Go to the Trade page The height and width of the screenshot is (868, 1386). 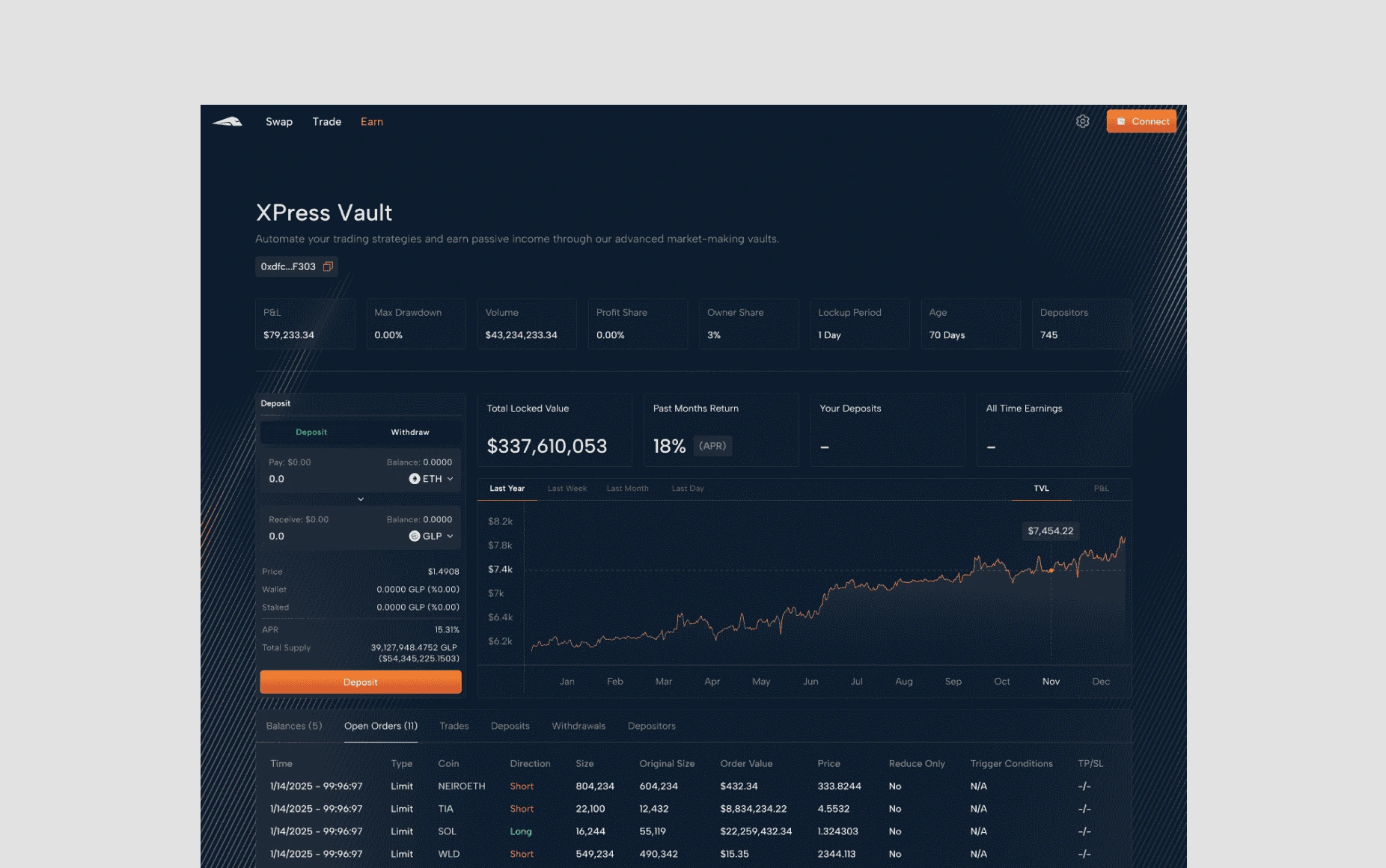tap(327, 122)
